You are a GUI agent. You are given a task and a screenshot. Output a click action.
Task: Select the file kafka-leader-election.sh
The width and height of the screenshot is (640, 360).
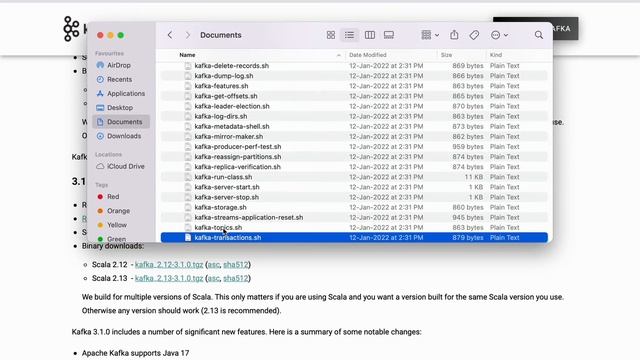(x=232, y=107)
